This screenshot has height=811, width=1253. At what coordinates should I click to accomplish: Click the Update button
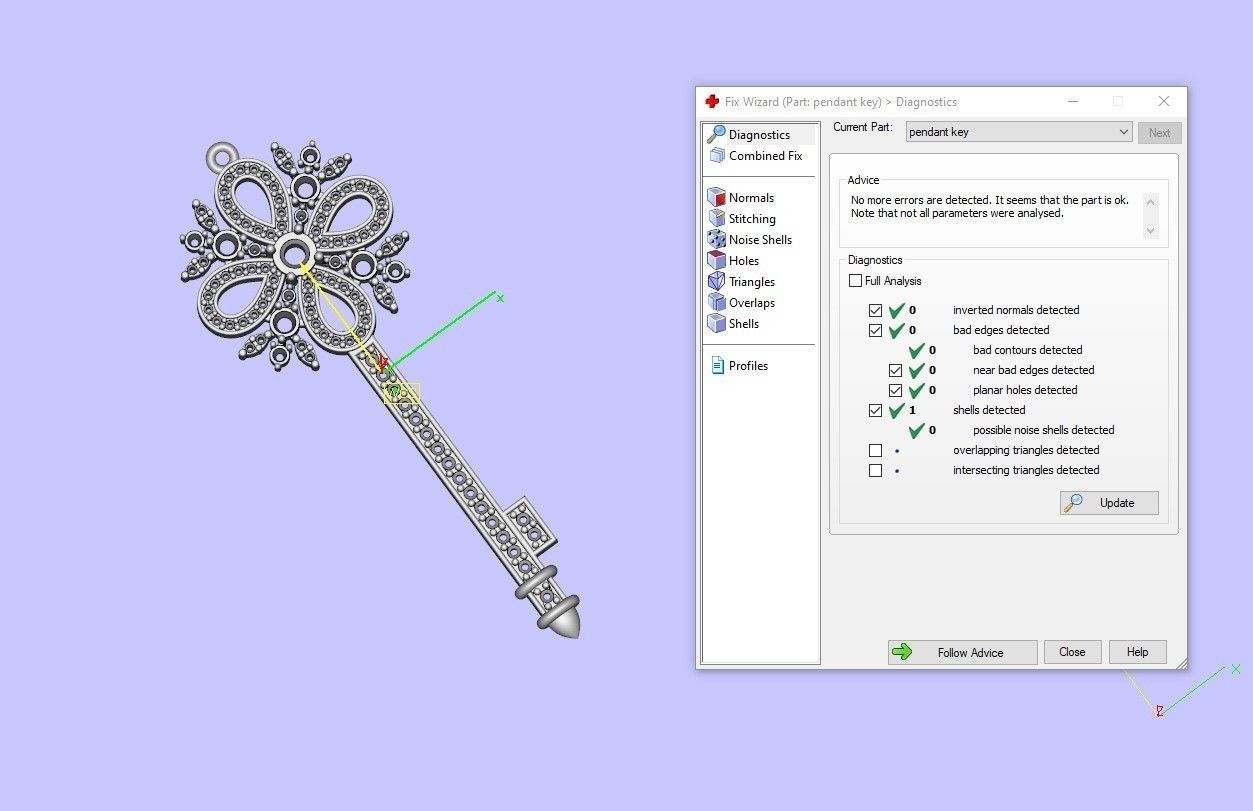pos(1109,503)
